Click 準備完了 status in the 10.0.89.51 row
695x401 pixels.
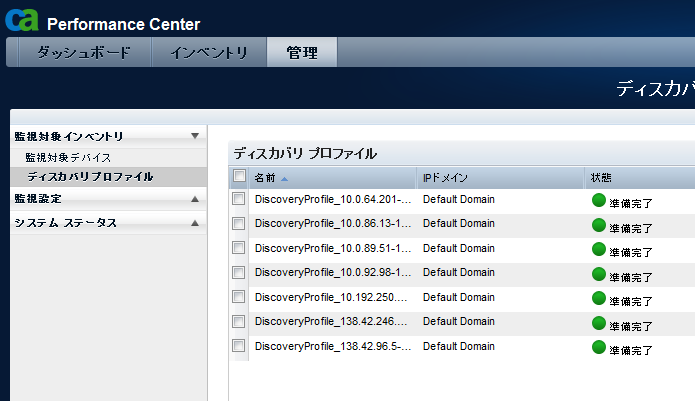[631, 253]
